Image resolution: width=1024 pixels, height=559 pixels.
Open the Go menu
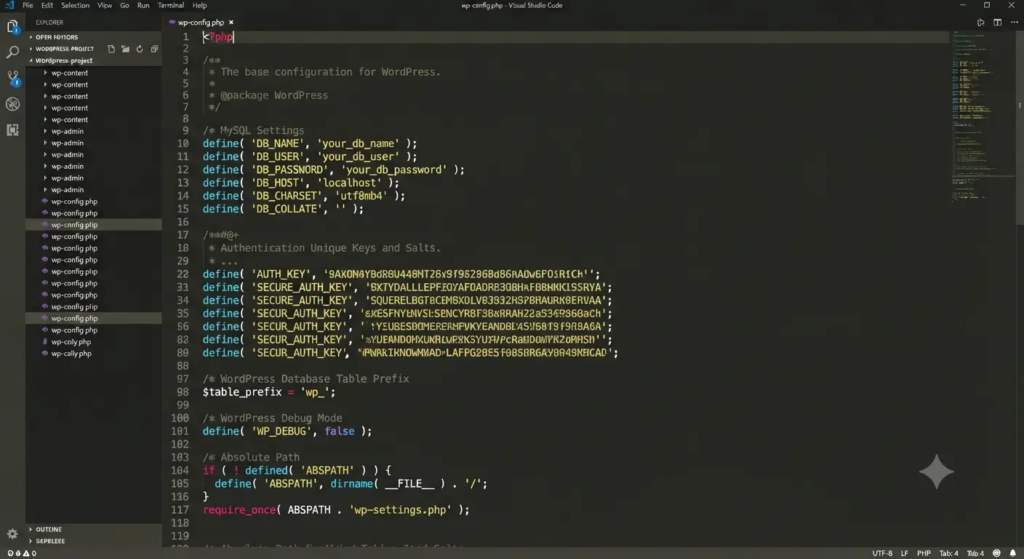[x=124, y=5]
